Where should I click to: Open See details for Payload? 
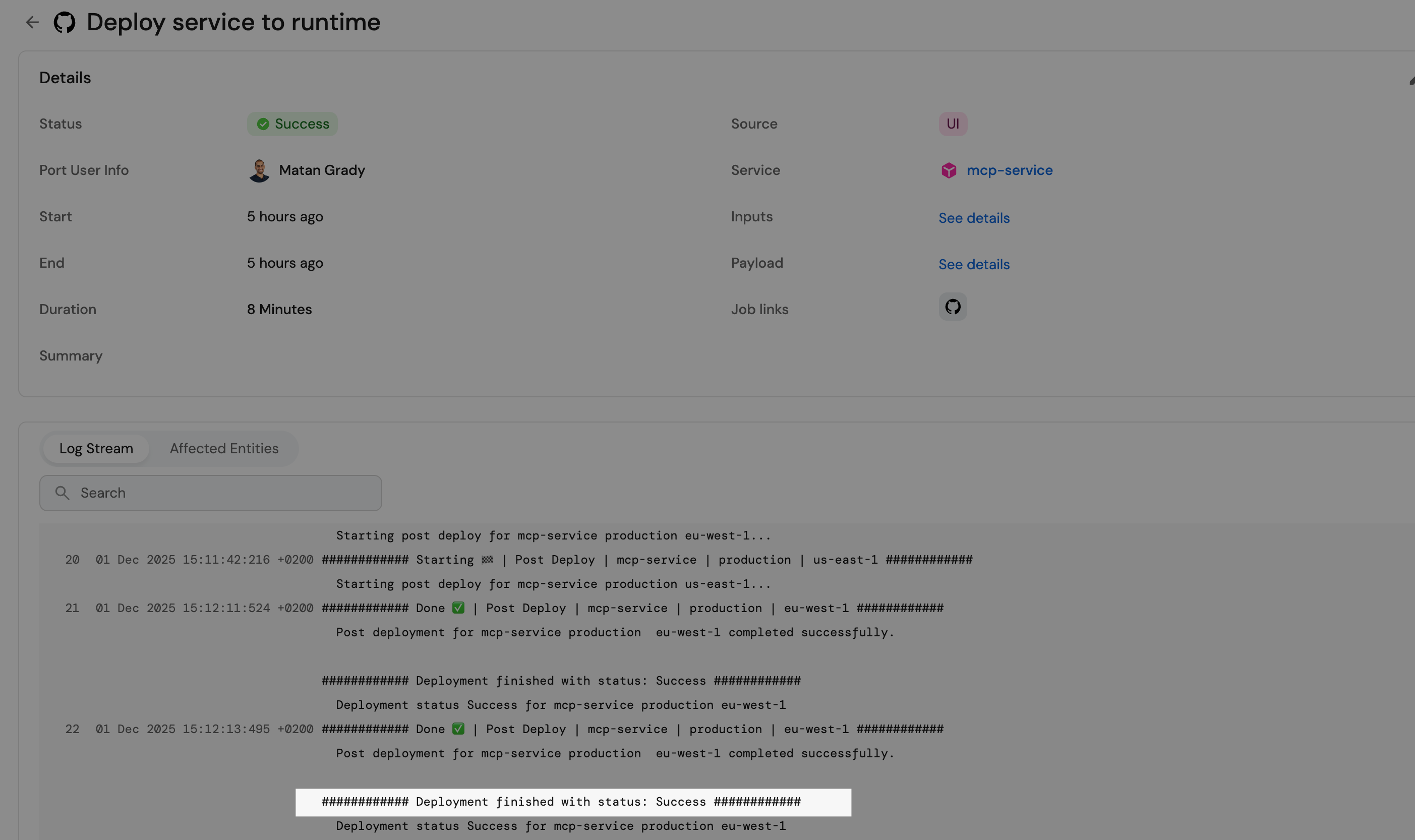[974, 264]
